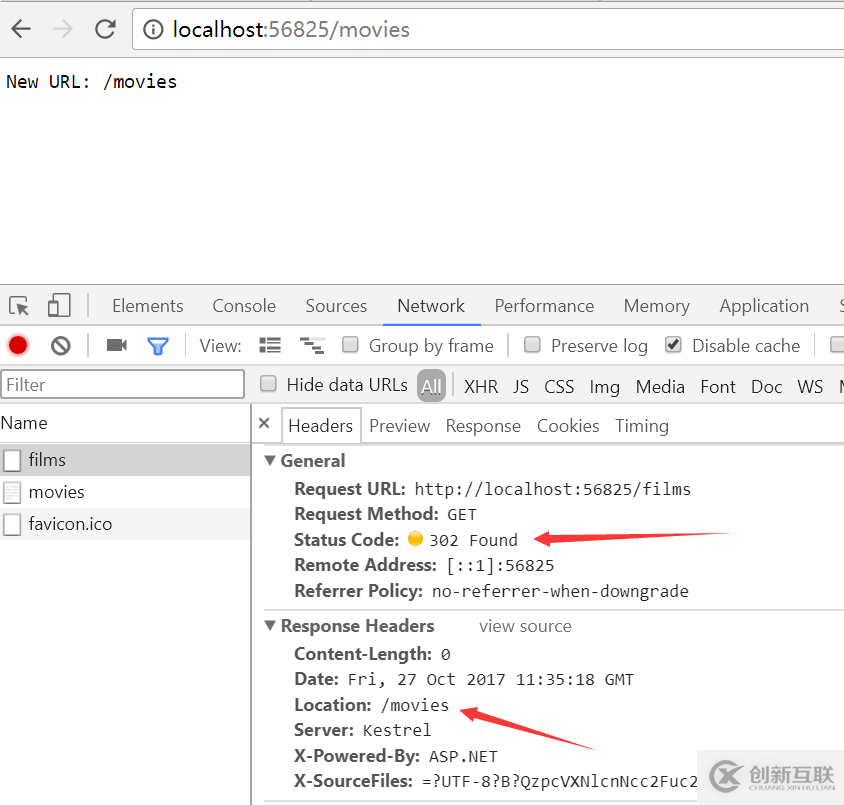Click the Location value /movies
This screenshot has width=844, height=805.
[x=415, y=705]
